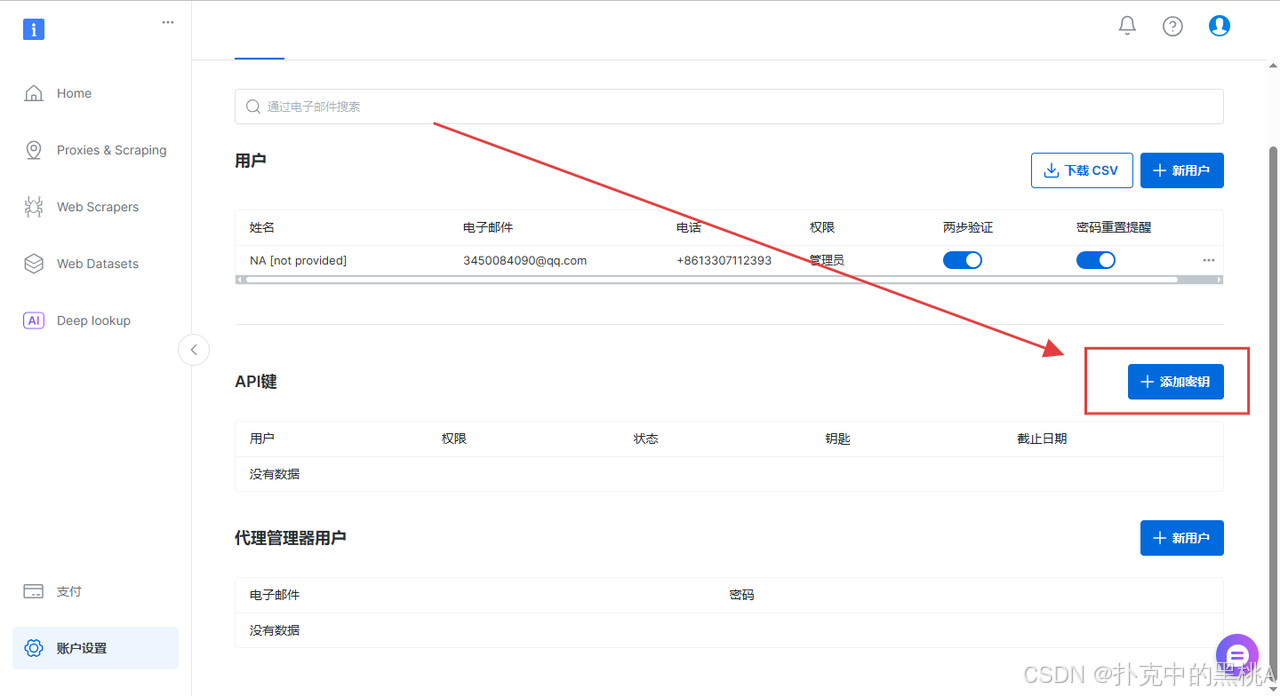
Task: Click the 密码 column header
Action: point(742,594)
